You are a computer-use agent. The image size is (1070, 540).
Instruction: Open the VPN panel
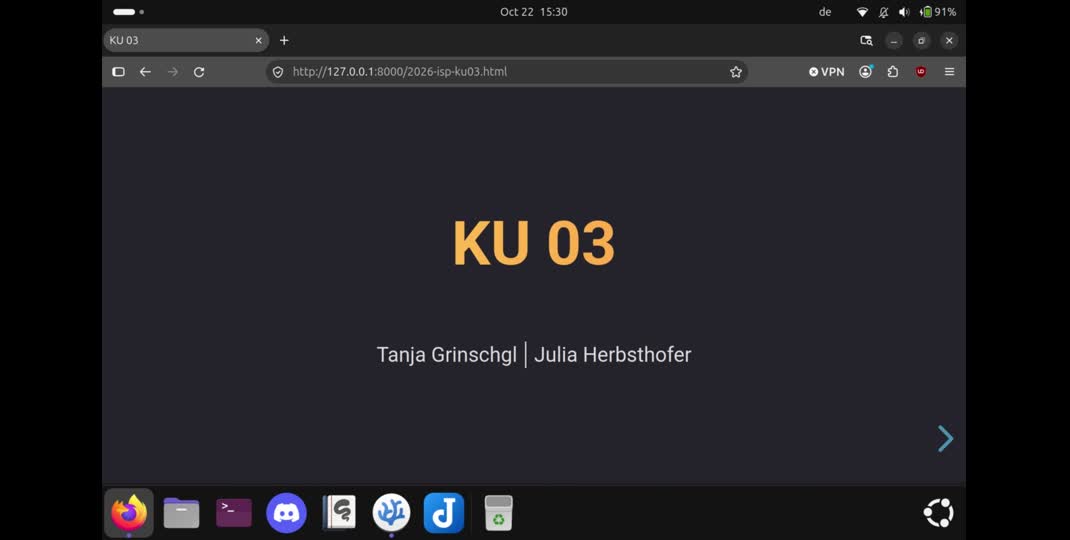tap(826, 72)
